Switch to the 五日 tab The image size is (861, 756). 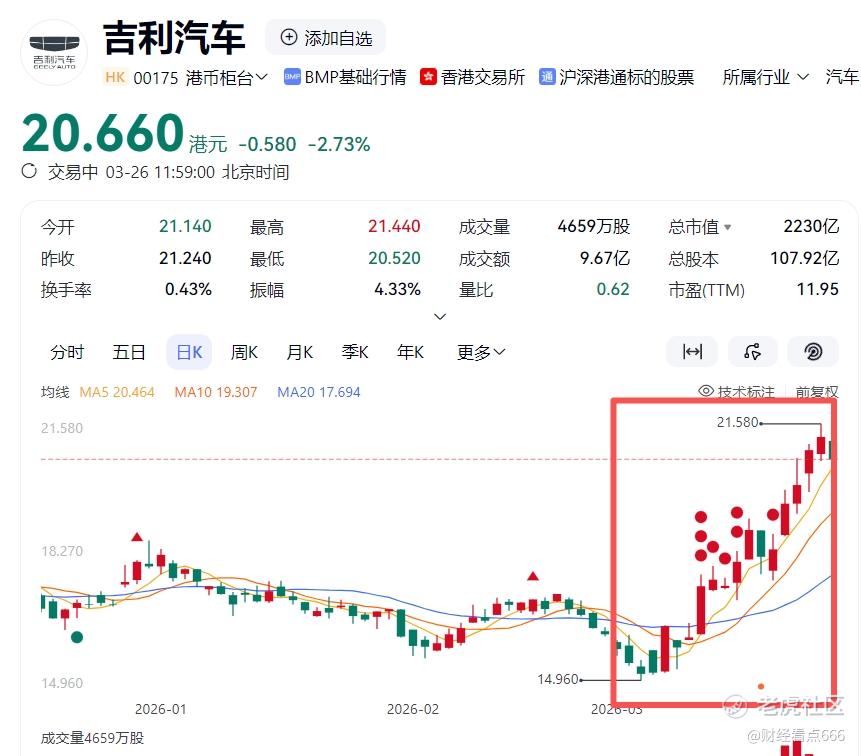coord(128,352)
